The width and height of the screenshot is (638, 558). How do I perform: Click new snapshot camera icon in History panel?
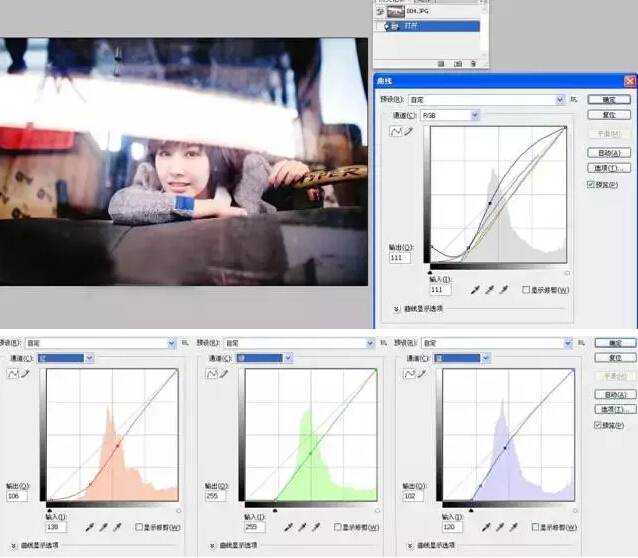tap(458, 64)
